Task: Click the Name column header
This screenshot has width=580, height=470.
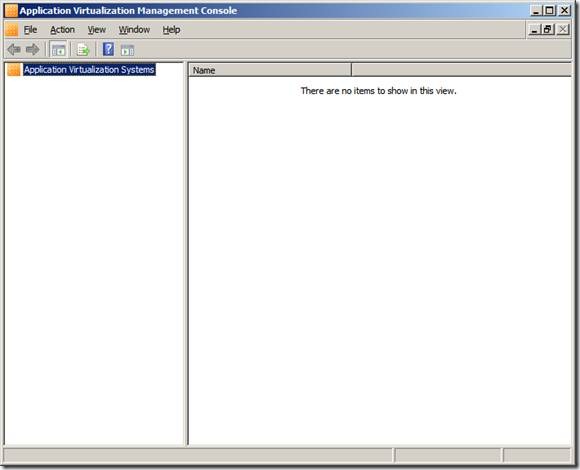Action: [x=270, y=70]
